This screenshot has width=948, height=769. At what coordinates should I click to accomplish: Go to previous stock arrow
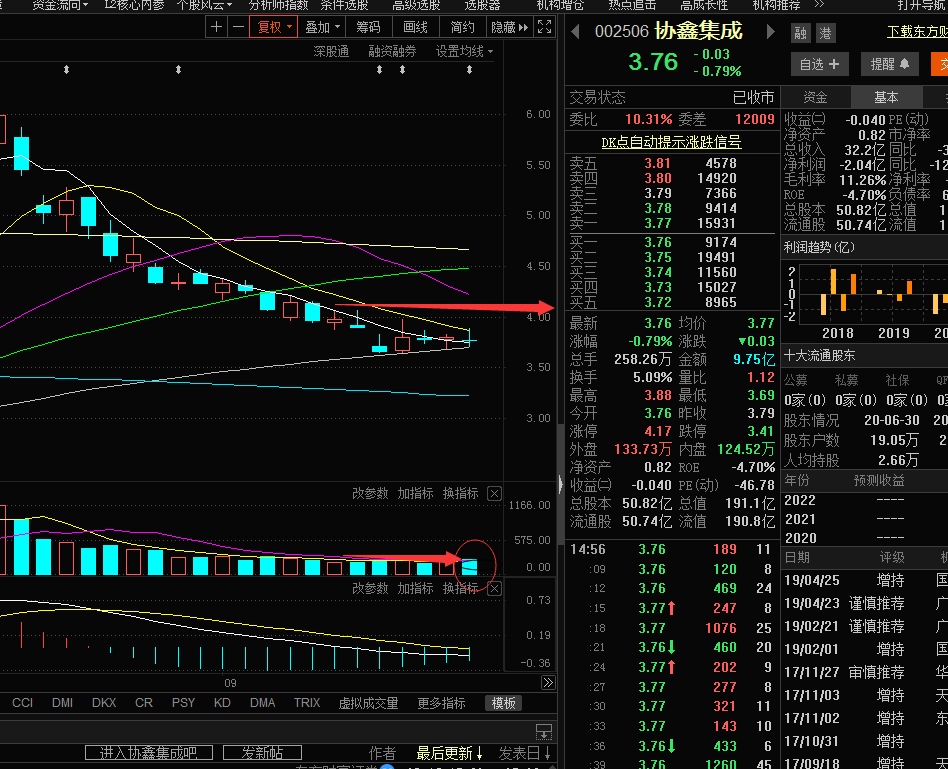point(575,31)
